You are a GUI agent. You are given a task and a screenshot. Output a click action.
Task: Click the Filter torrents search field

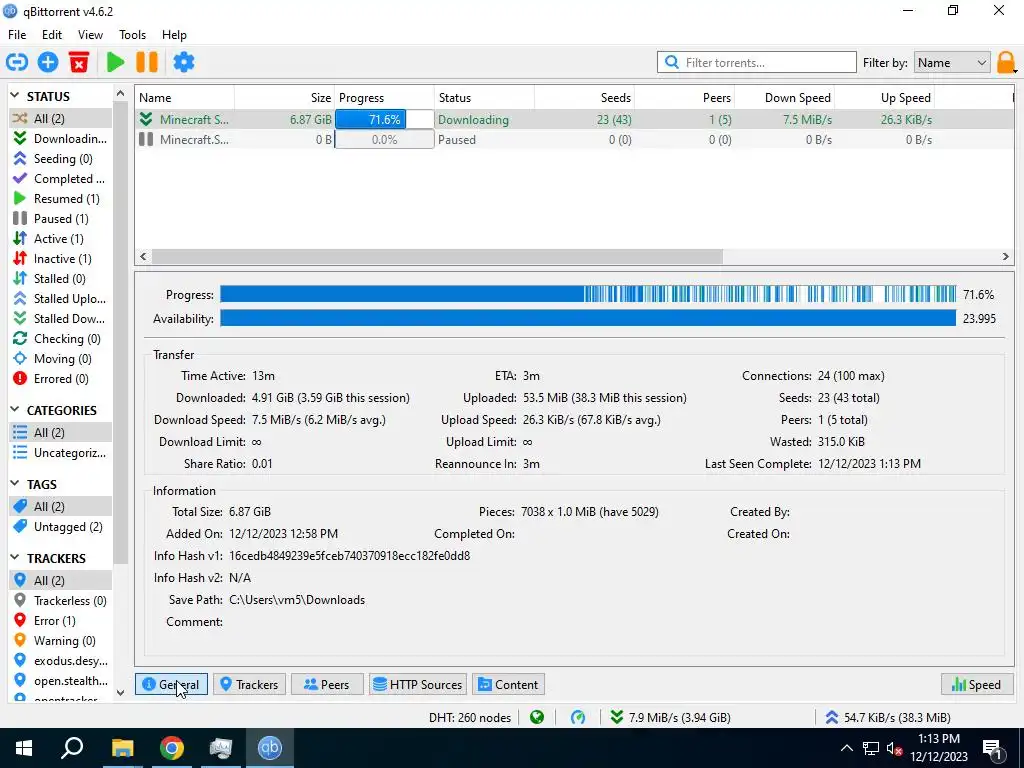[757, 63]
